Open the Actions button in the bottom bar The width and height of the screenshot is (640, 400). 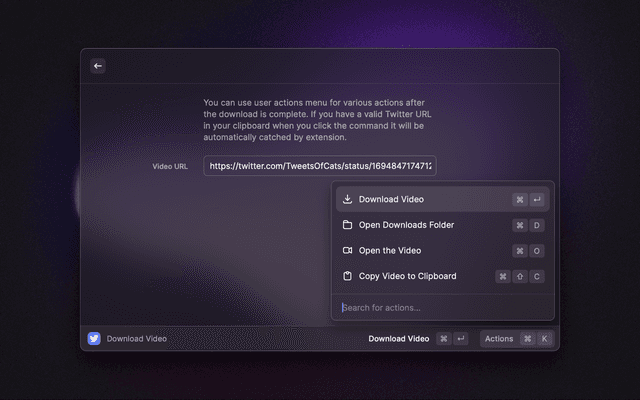[499, 339]
